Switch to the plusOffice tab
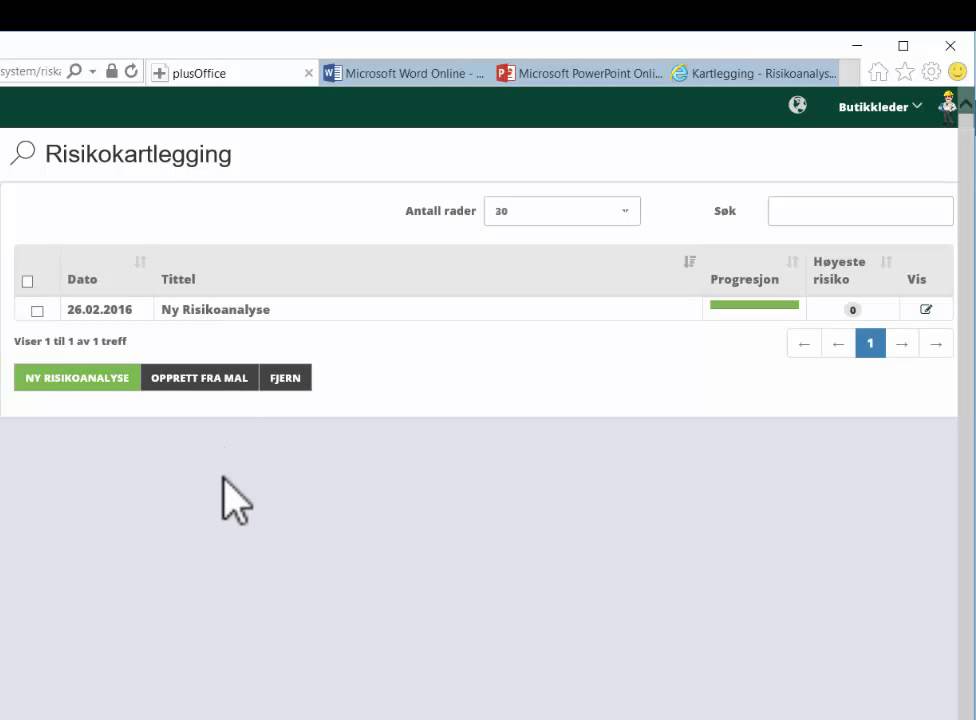976x720 pixels. pos(232,73)
